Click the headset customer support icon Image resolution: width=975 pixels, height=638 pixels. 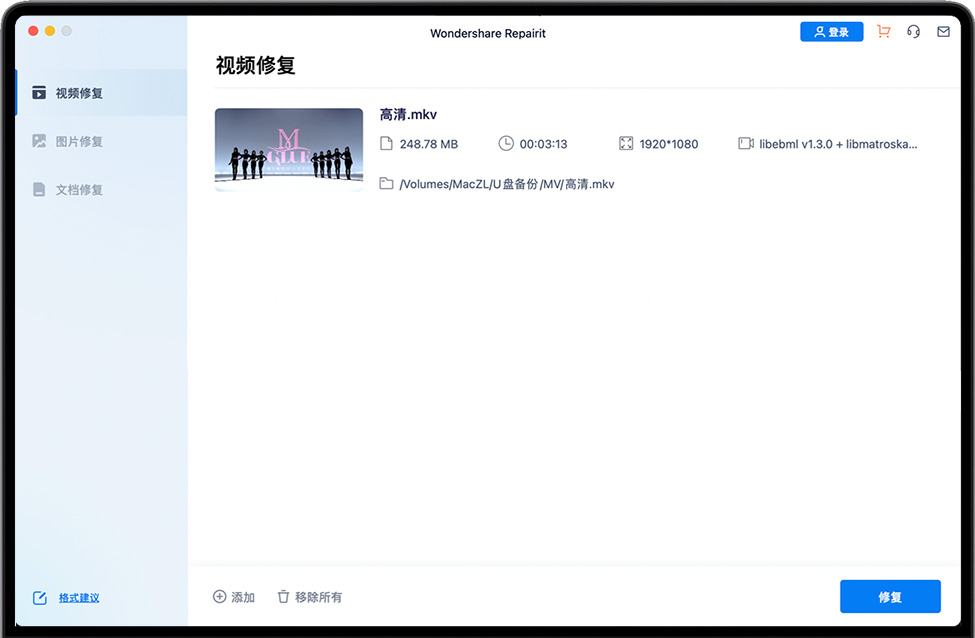click(x=913, y=32)
